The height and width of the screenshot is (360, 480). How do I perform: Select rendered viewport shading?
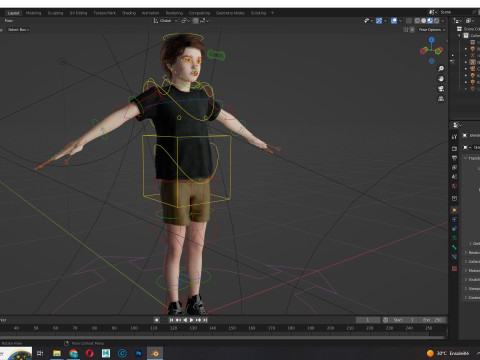(436, 21)
